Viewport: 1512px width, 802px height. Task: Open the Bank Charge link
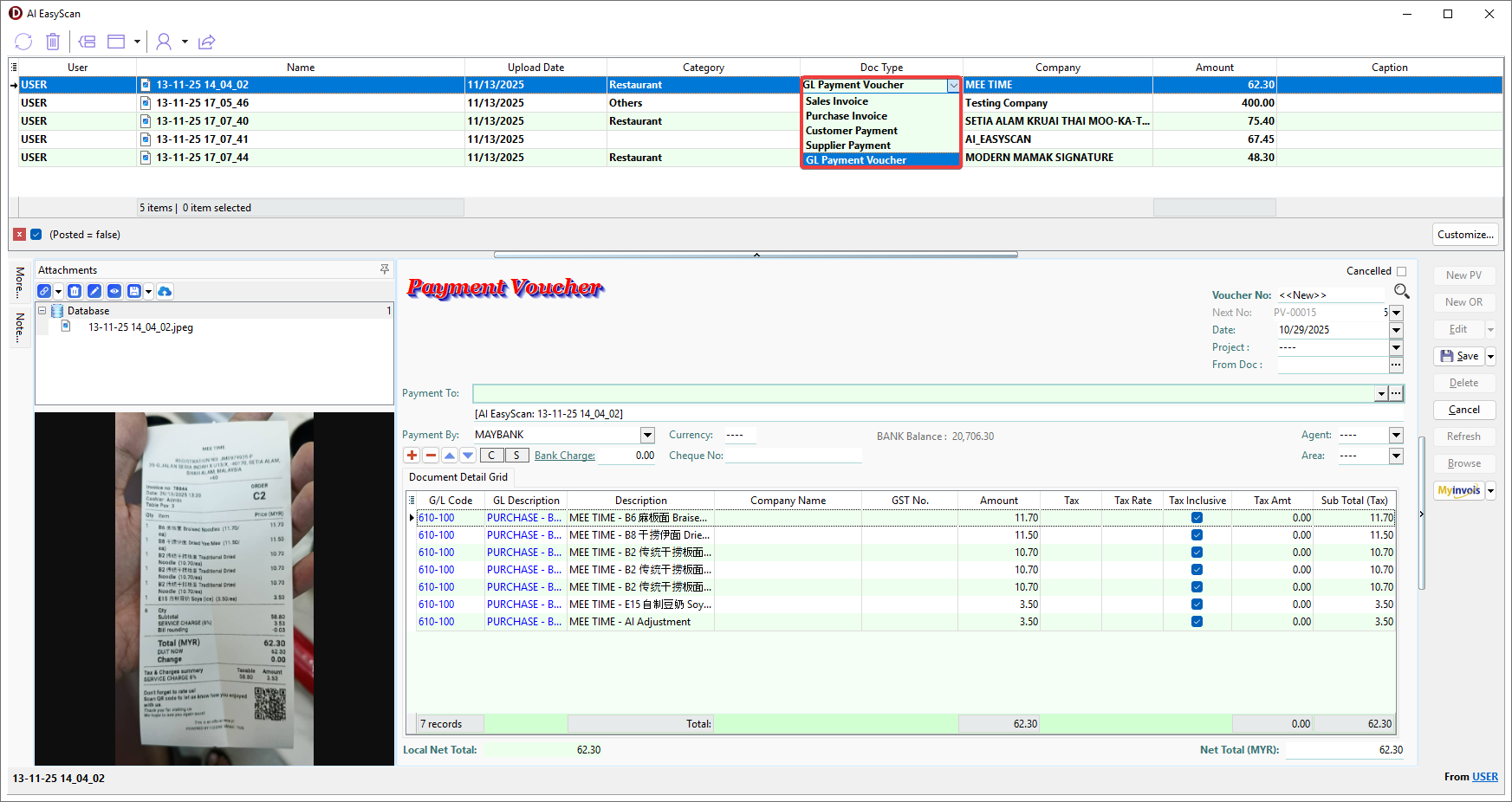564,456
